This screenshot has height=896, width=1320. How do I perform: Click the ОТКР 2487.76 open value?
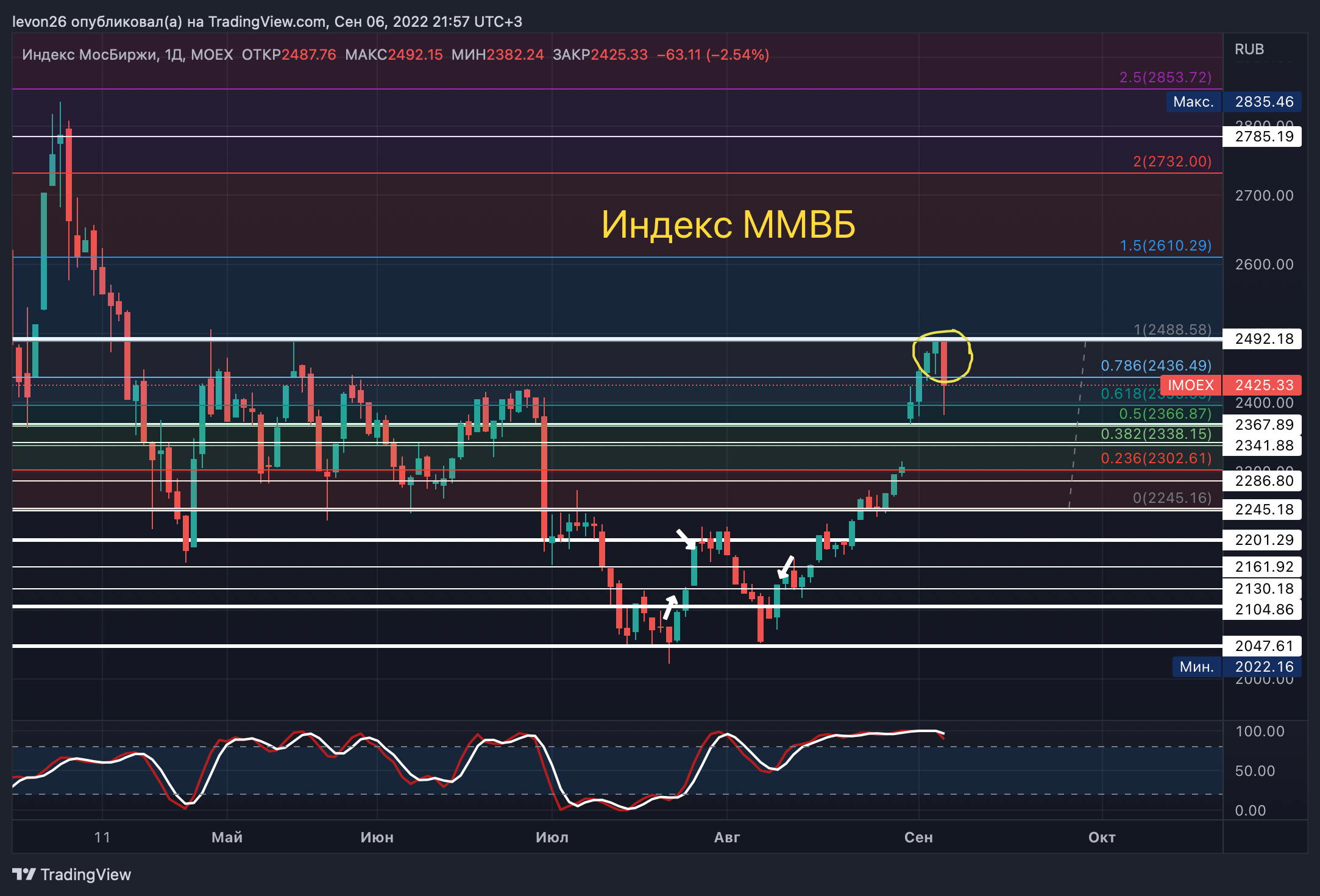point(289,55)
